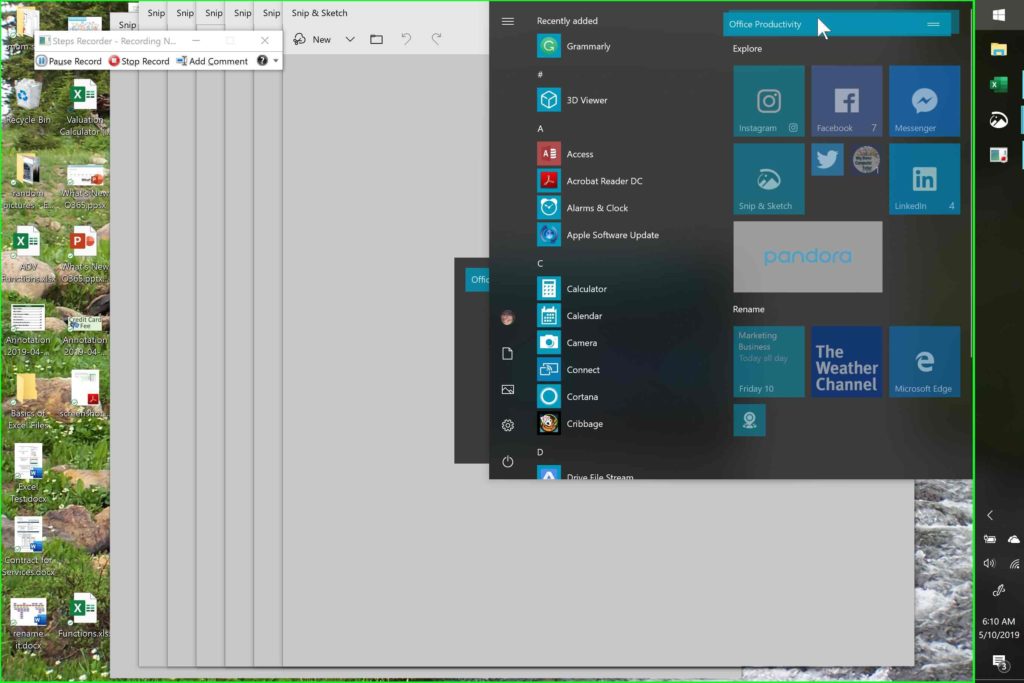The height and width of the screenshot is (683, 1024).
Task: Open The Weather Channel tile
Action: (846, 362)
